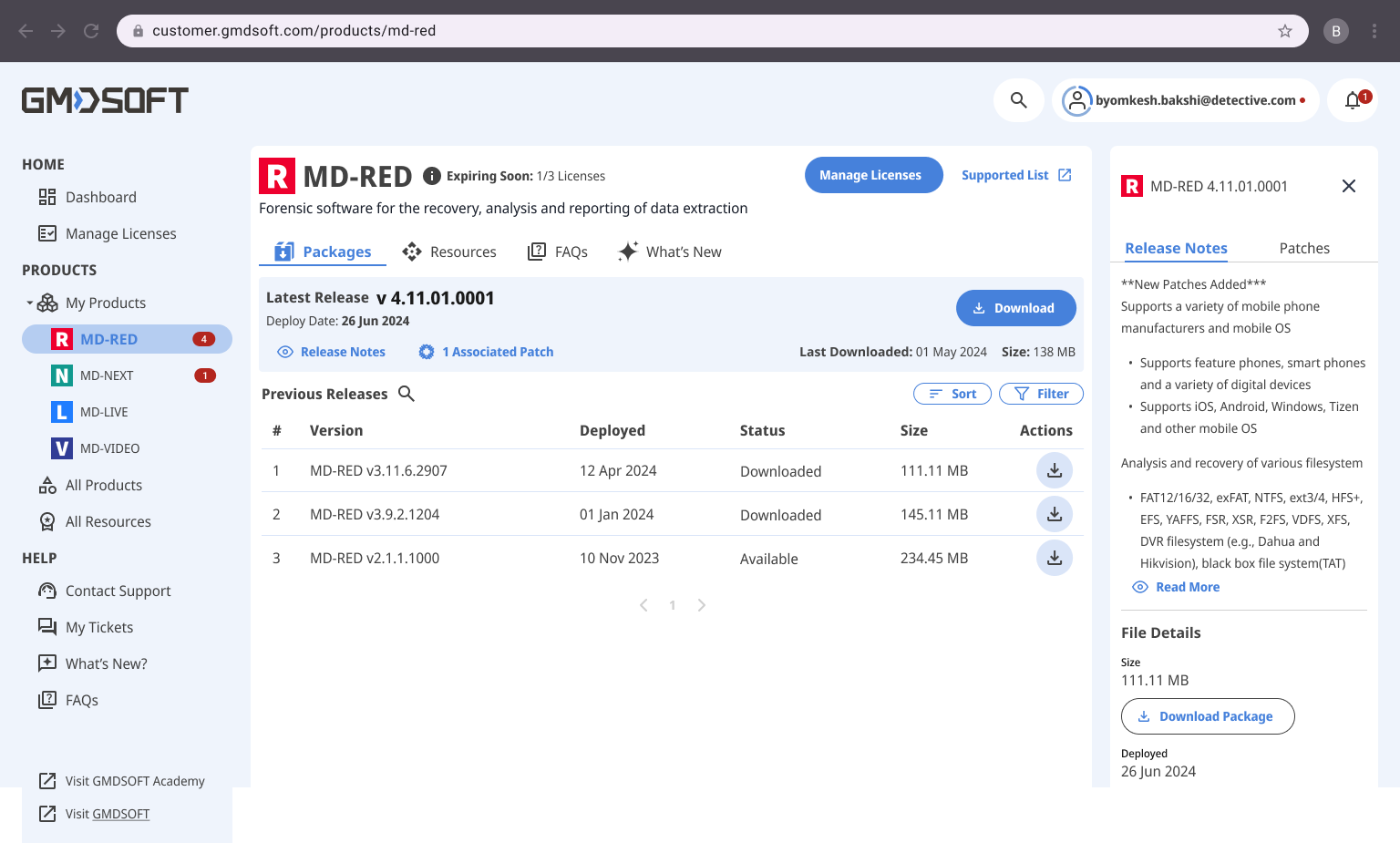Open the 1 Associated Patch link
Screen dimensions: 1400x843
tap(486, 352)
